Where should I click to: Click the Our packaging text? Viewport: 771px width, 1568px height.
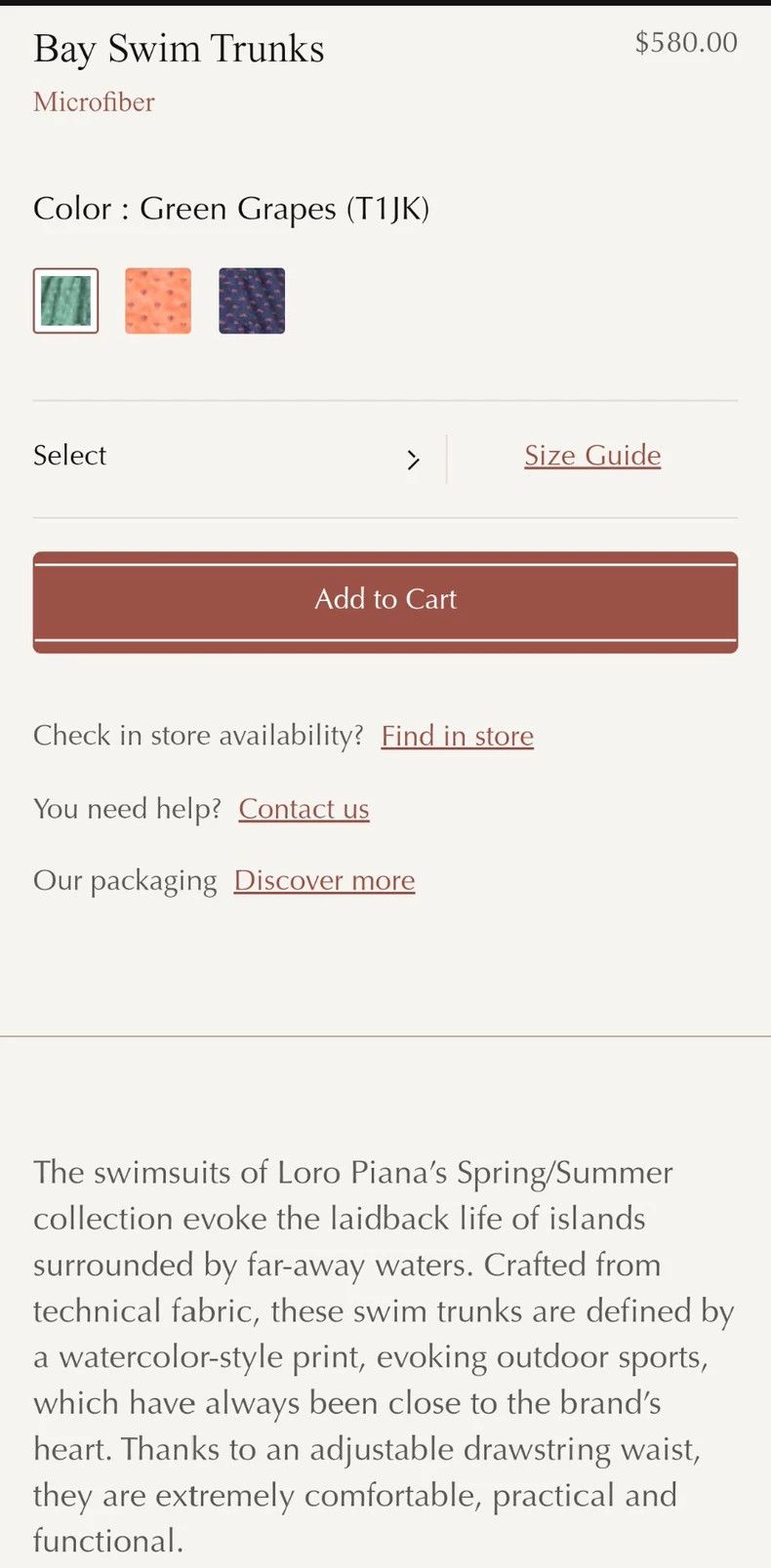125,881
